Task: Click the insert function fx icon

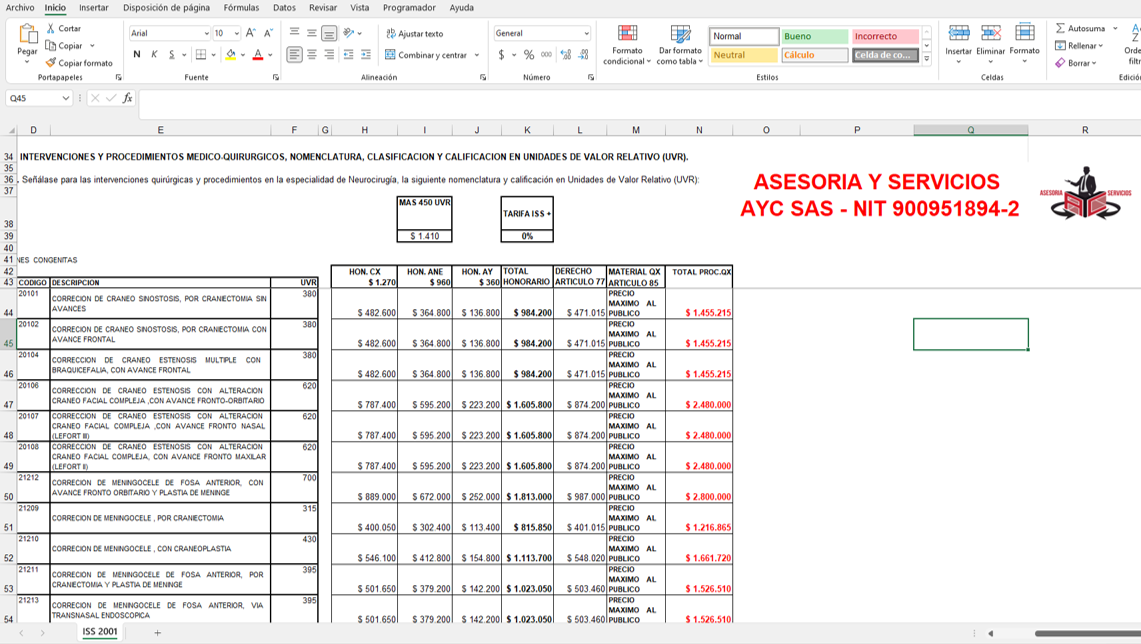Action: pos(127,98)
